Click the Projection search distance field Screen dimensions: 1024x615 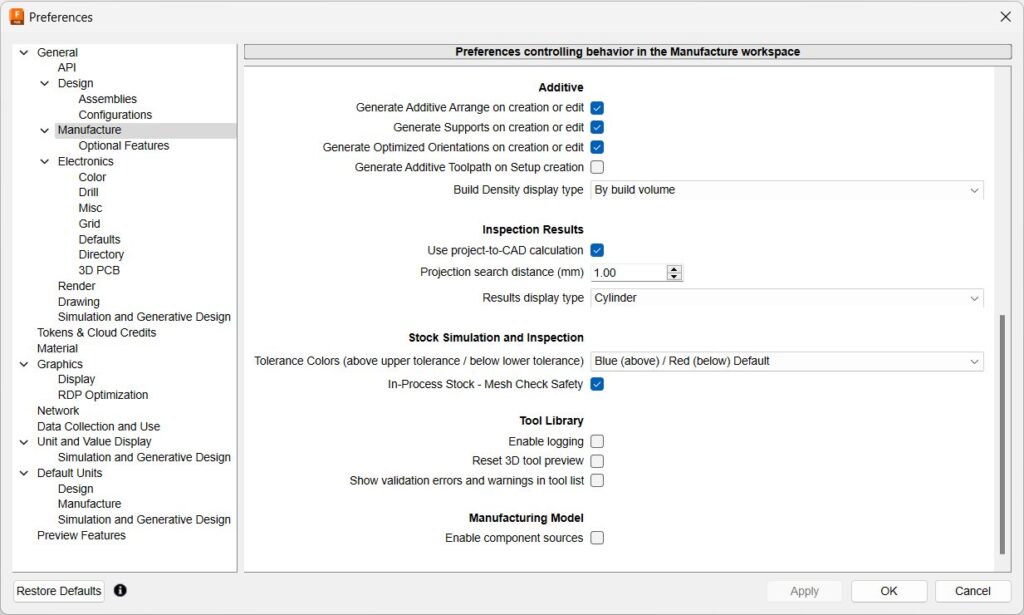pos(628,273)
